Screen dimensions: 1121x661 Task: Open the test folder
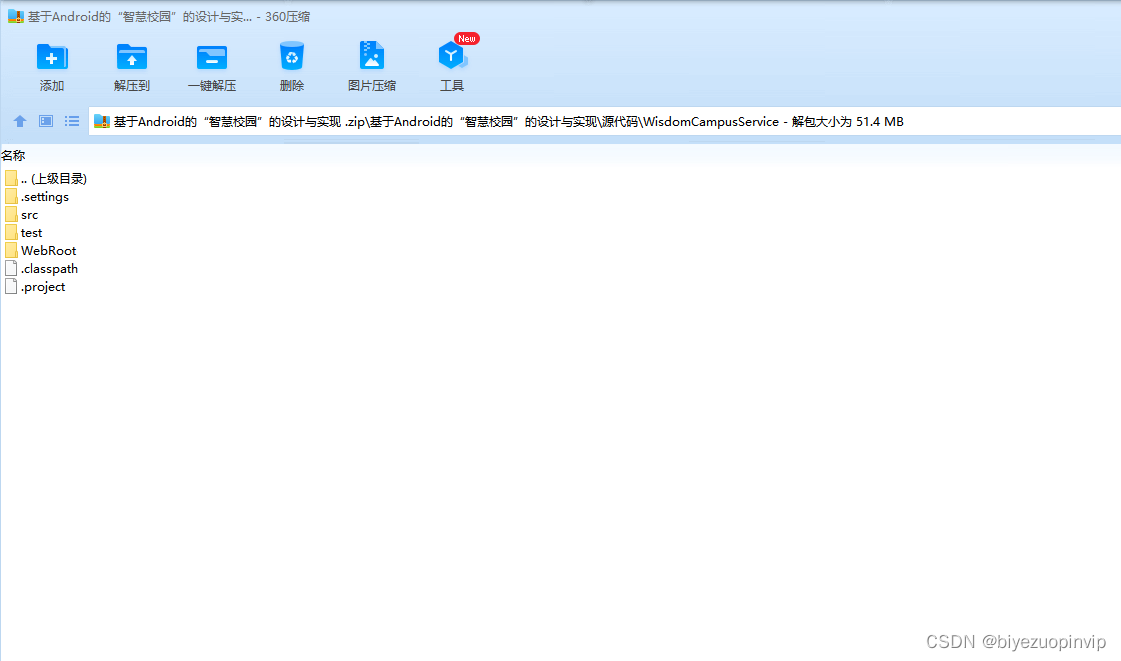coord(30,232)
